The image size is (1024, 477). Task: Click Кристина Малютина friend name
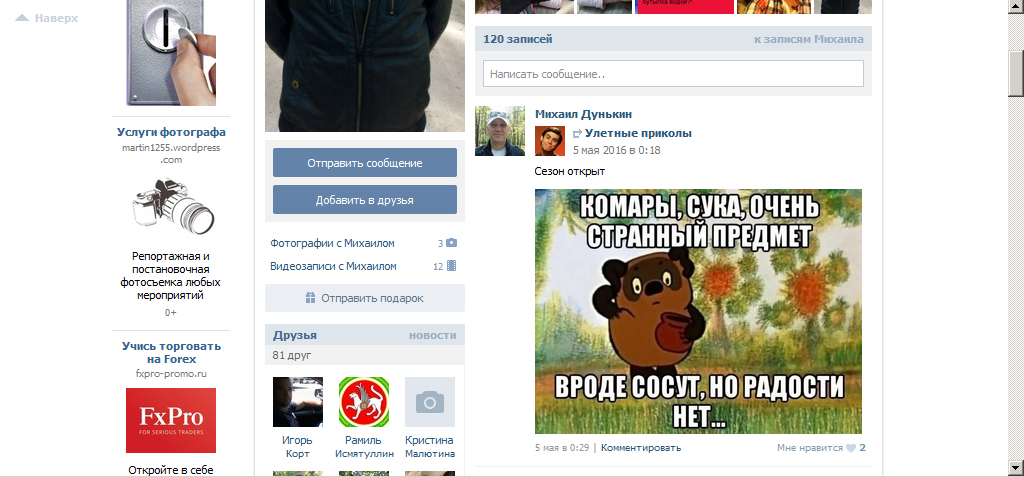(x=430, y=447)
